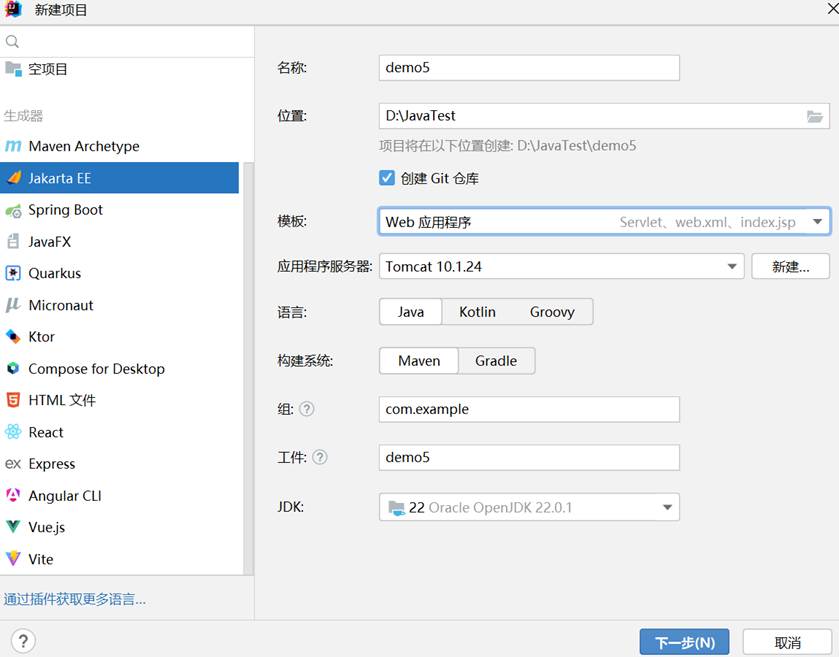
Task: Open help with the bottom question mark
Action: [23, 640]
